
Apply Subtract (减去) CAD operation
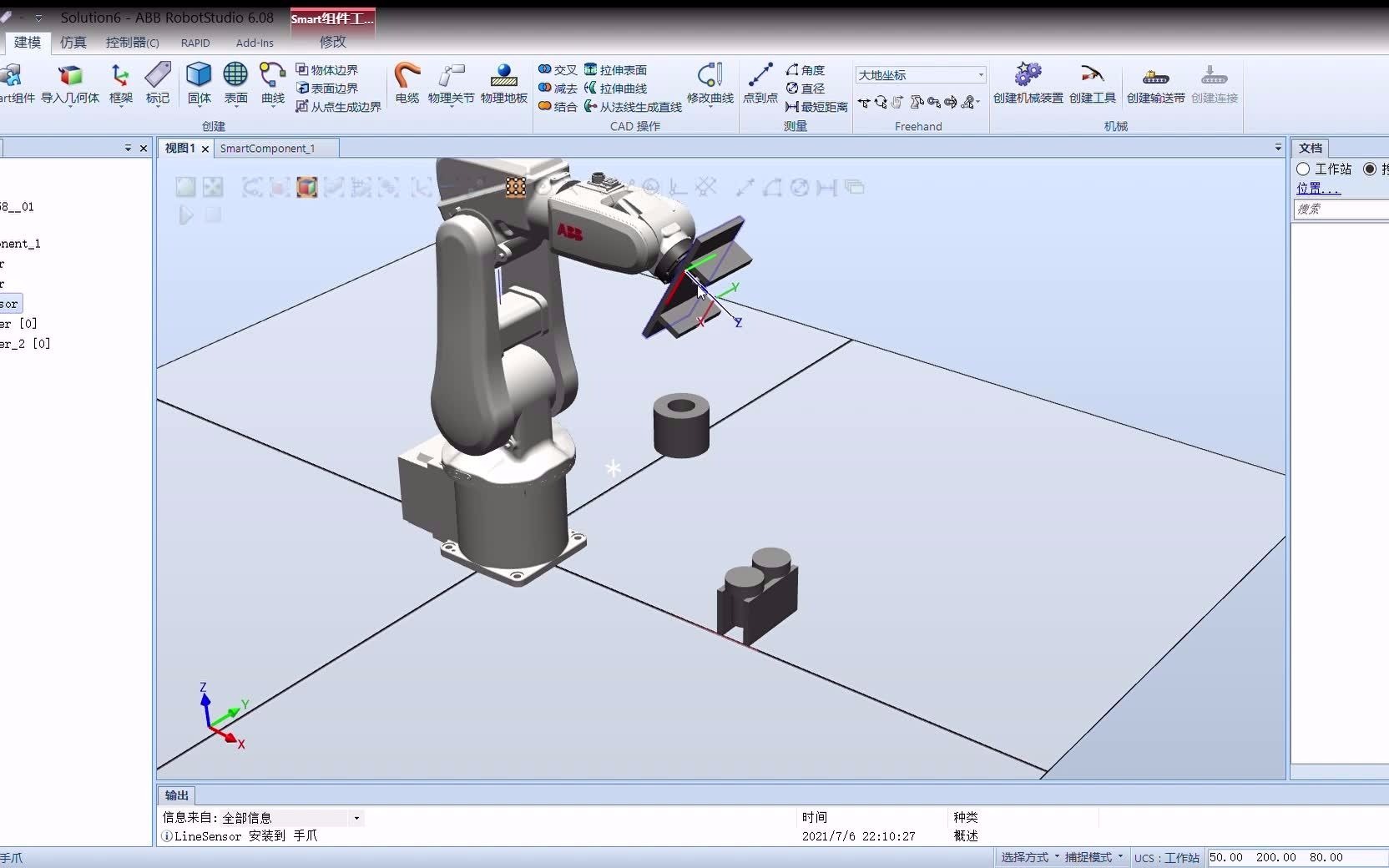tap(558, 88)
